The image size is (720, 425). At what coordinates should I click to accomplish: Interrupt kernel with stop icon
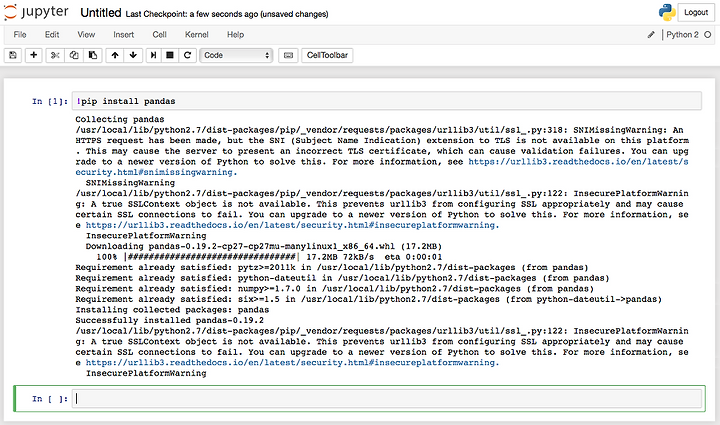[170, 55]
